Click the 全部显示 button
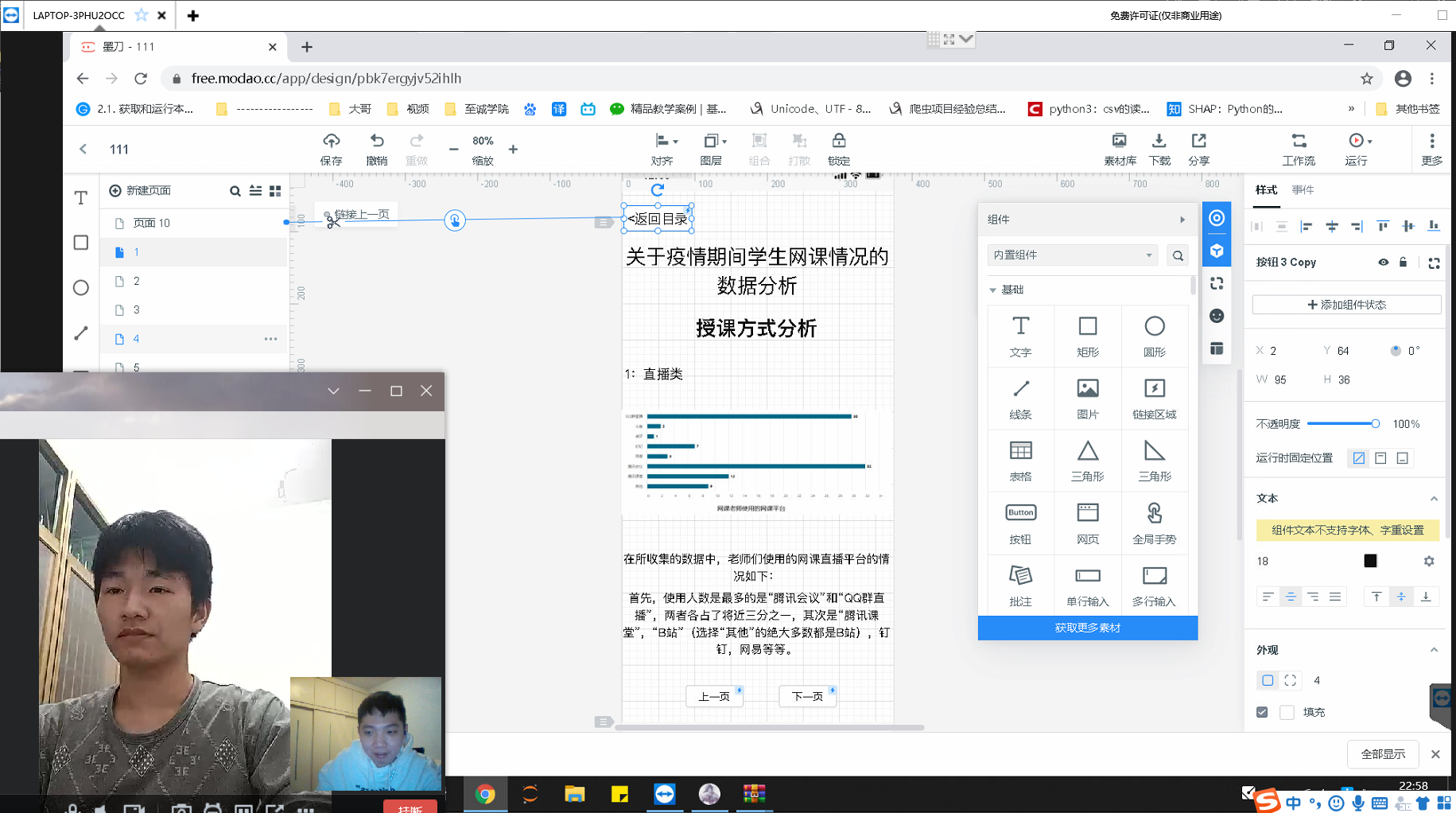Viewport: 1456px width, 813px height. click(1383, 754)
